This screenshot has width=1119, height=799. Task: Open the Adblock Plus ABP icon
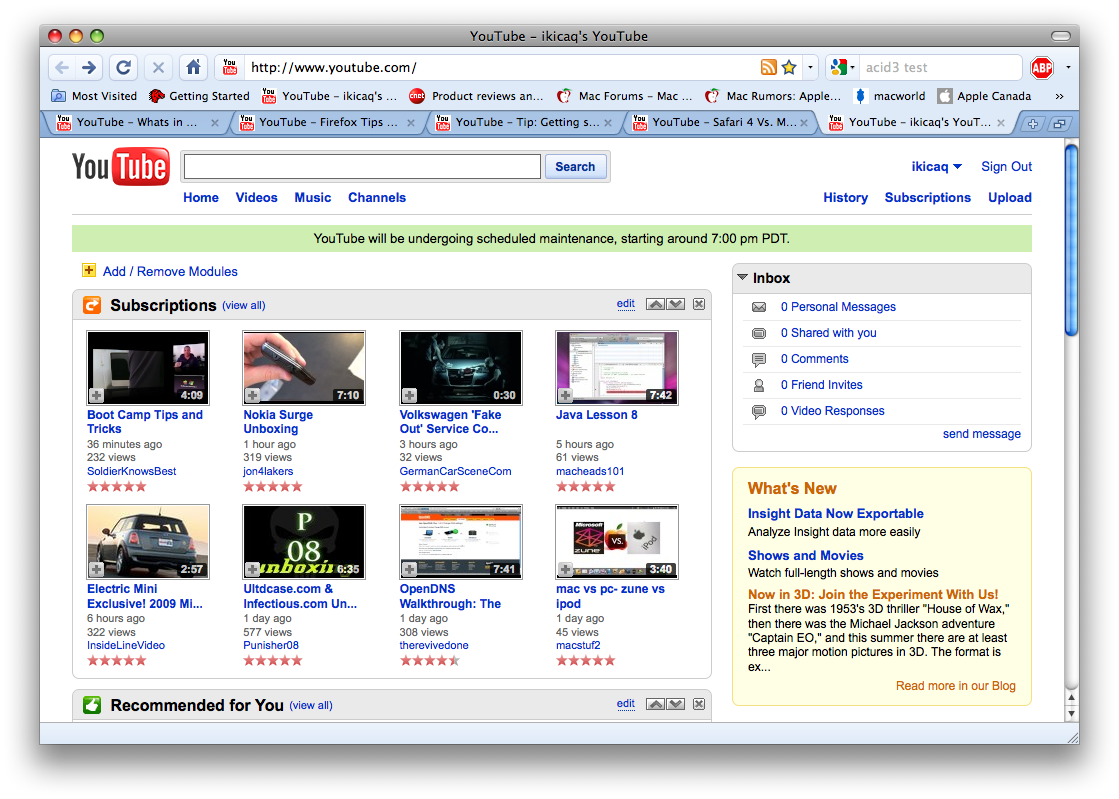(x=1042, y=68)
